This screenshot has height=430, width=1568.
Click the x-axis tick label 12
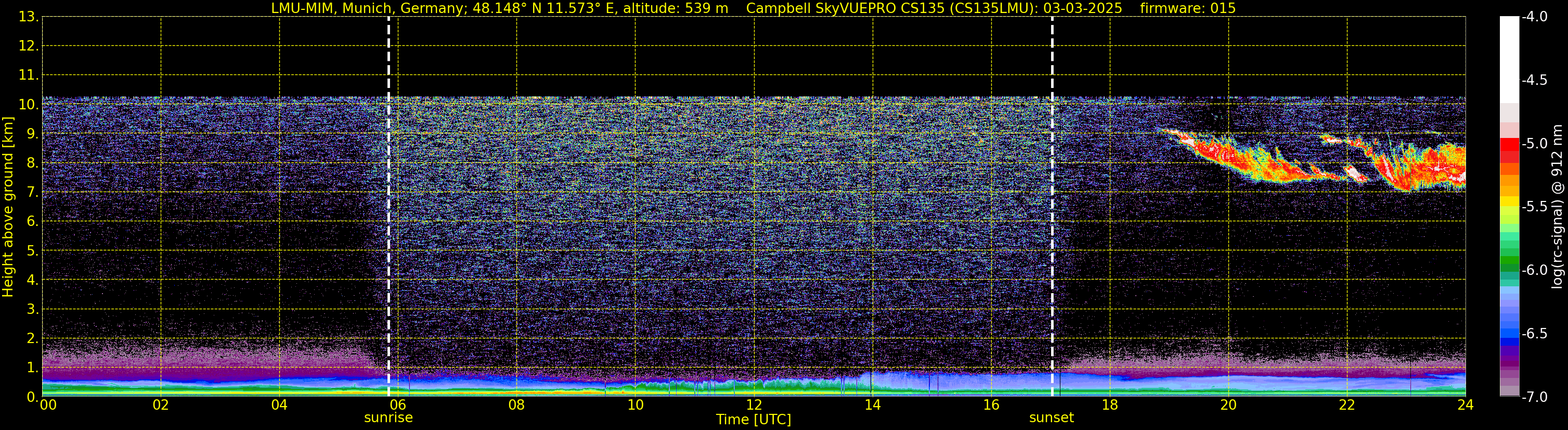pos(754,406)
